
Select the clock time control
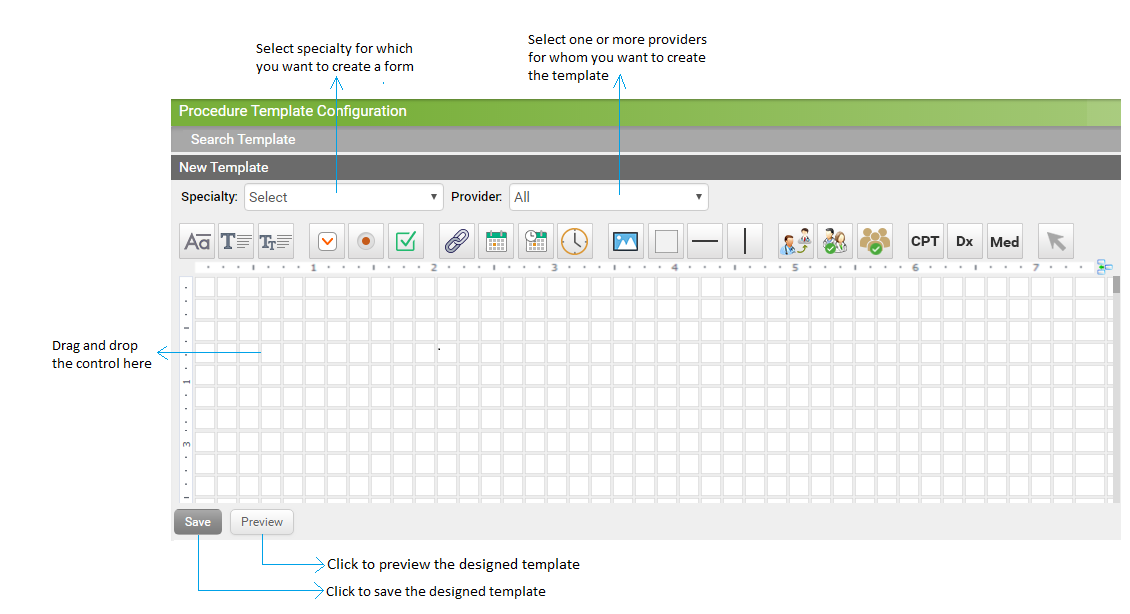tap(574, 241)
